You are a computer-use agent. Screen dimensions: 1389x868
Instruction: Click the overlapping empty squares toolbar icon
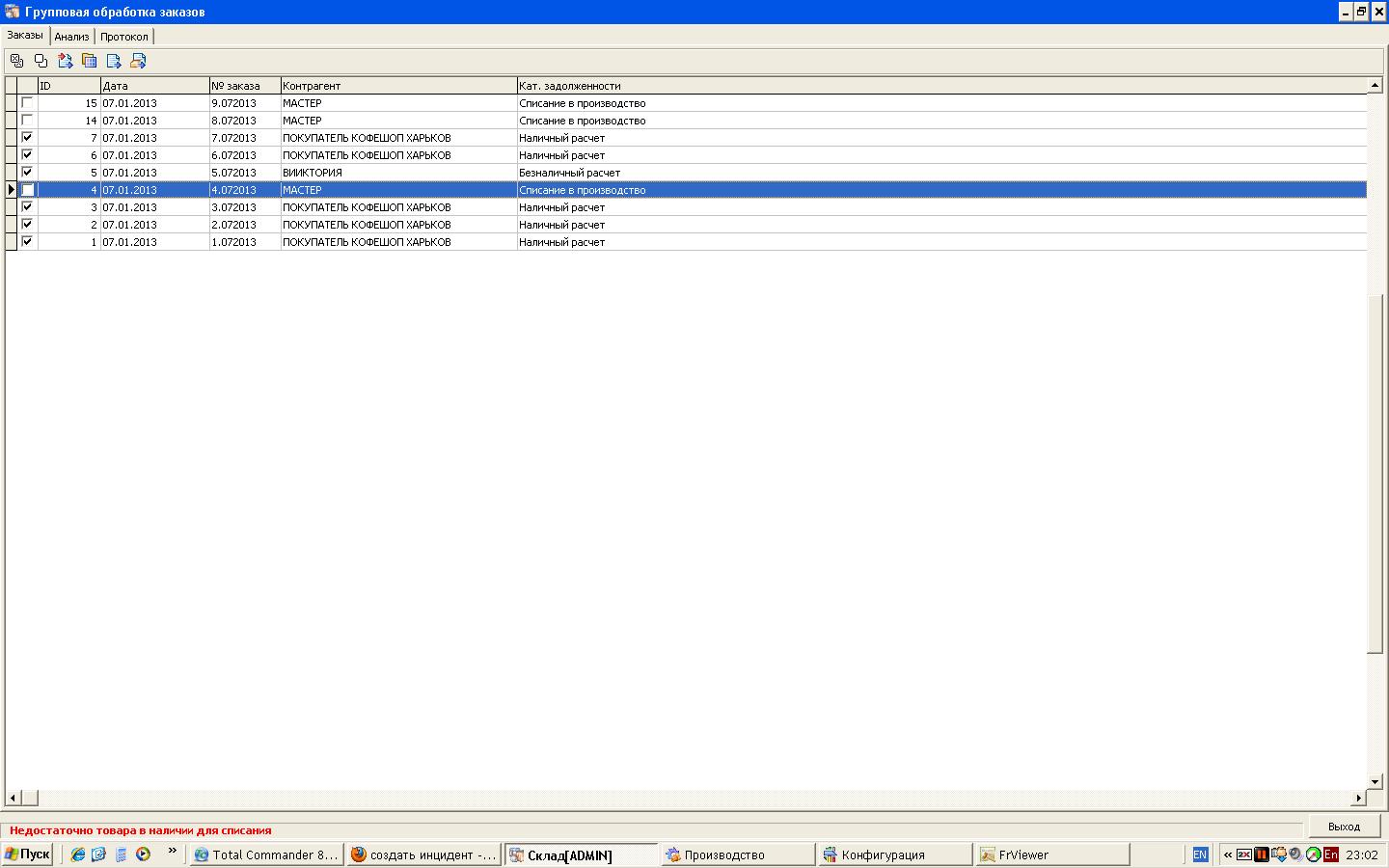[41, 61]
